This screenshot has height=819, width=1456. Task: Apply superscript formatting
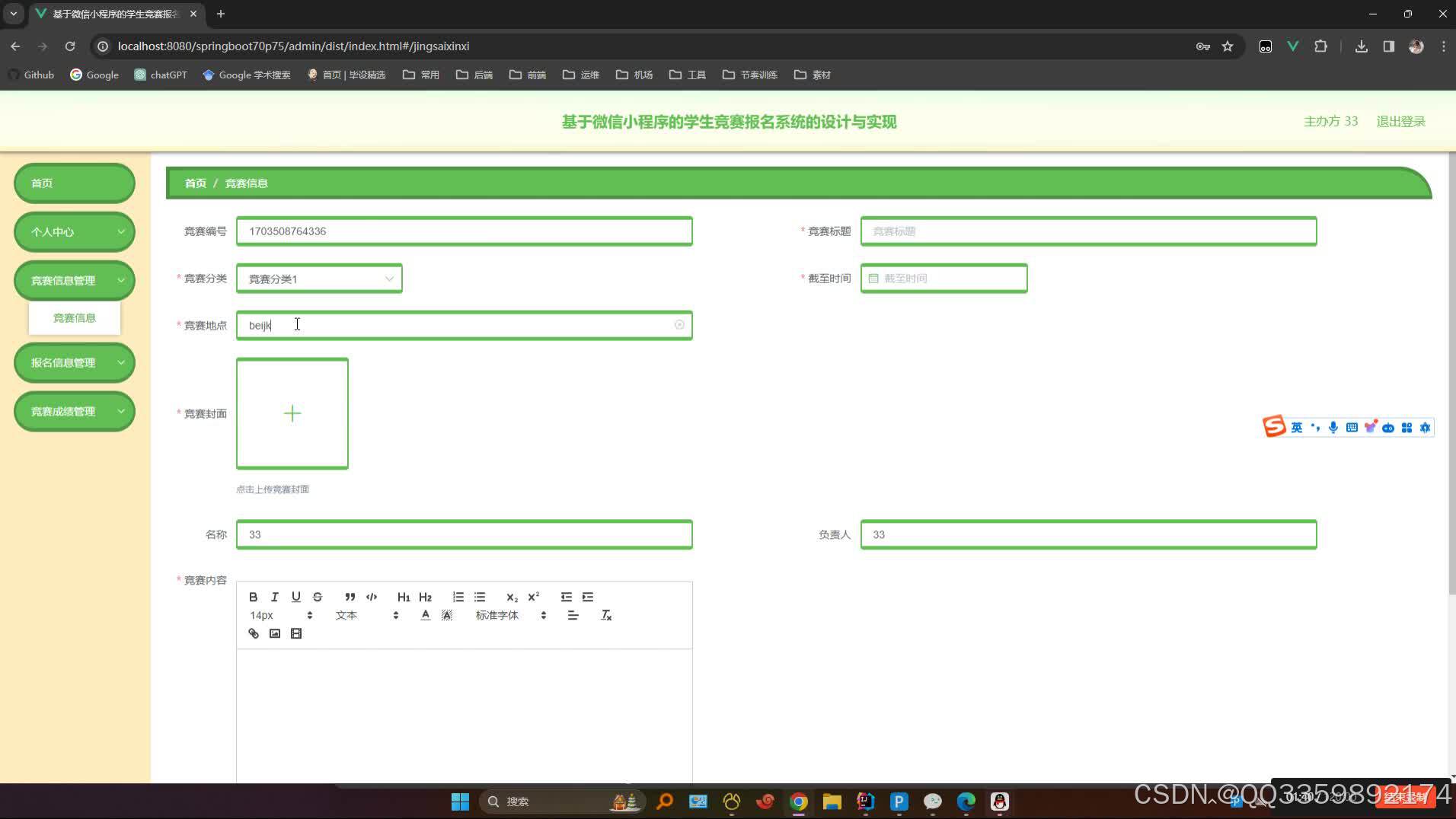pyautogui.click(x=533, y=597)
